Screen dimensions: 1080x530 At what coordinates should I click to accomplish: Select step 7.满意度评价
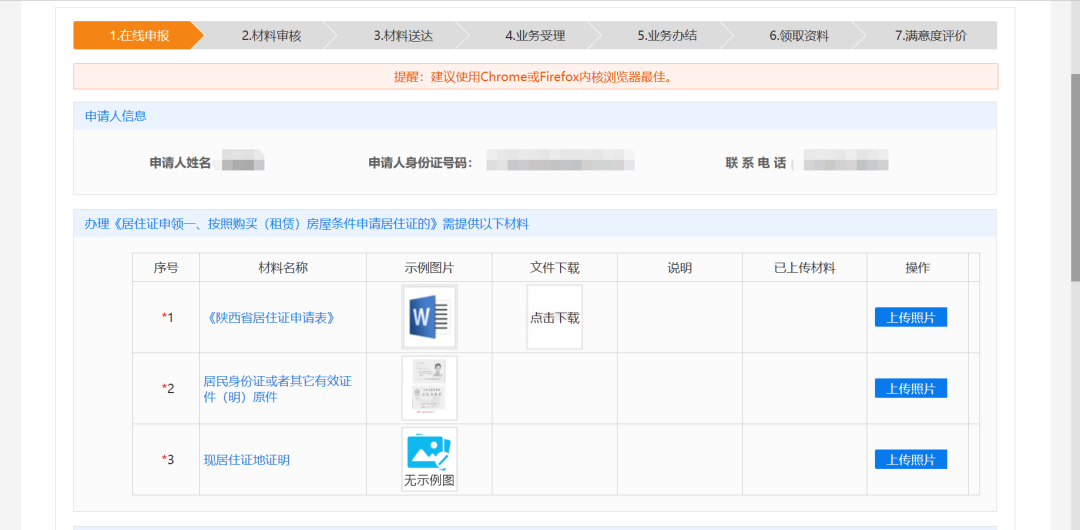click(x=931, y=36)
